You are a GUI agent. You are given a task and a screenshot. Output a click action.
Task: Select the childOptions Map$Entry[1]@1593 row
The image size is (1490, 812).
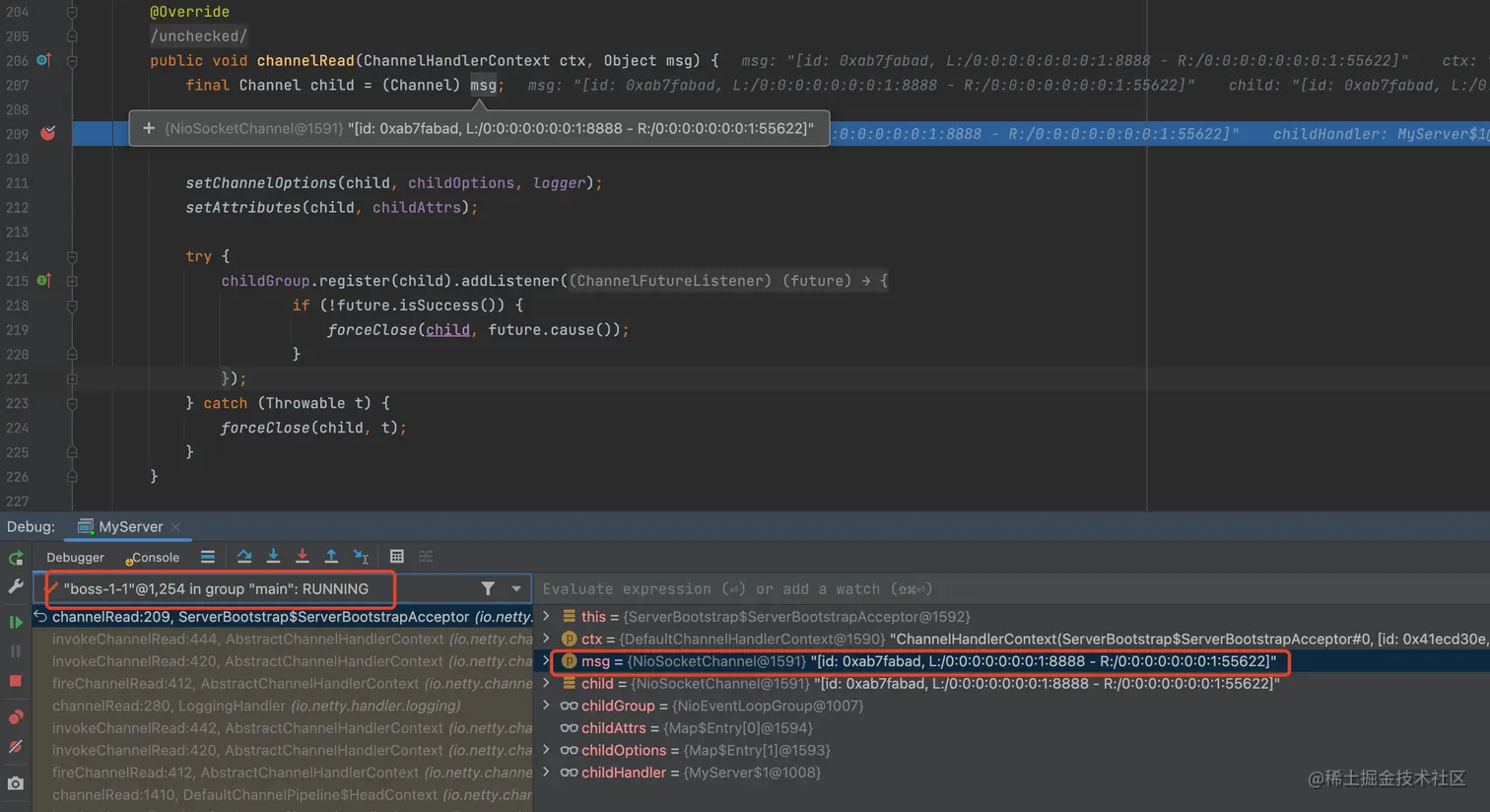1012,750
